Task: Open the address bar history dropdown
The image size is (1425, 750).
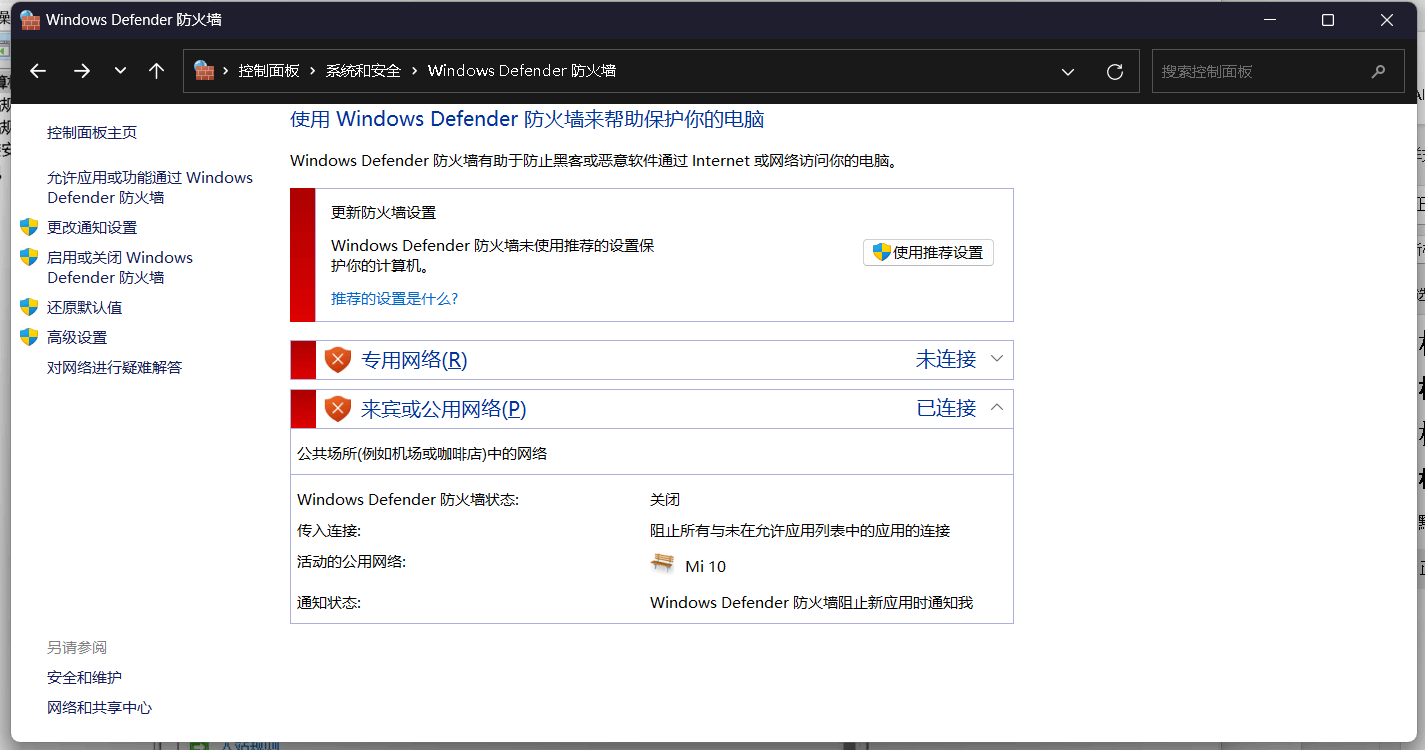Action: (1068, 72)
